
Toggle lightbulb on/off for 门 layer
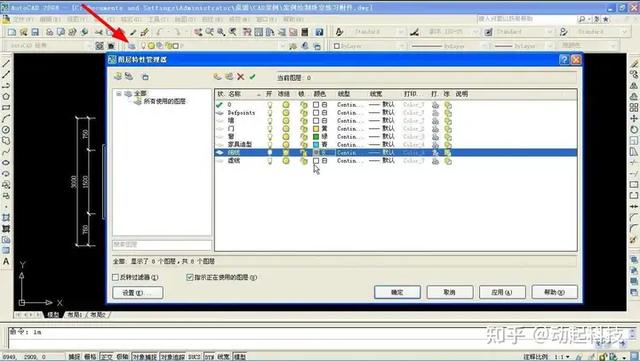(270, 129)
